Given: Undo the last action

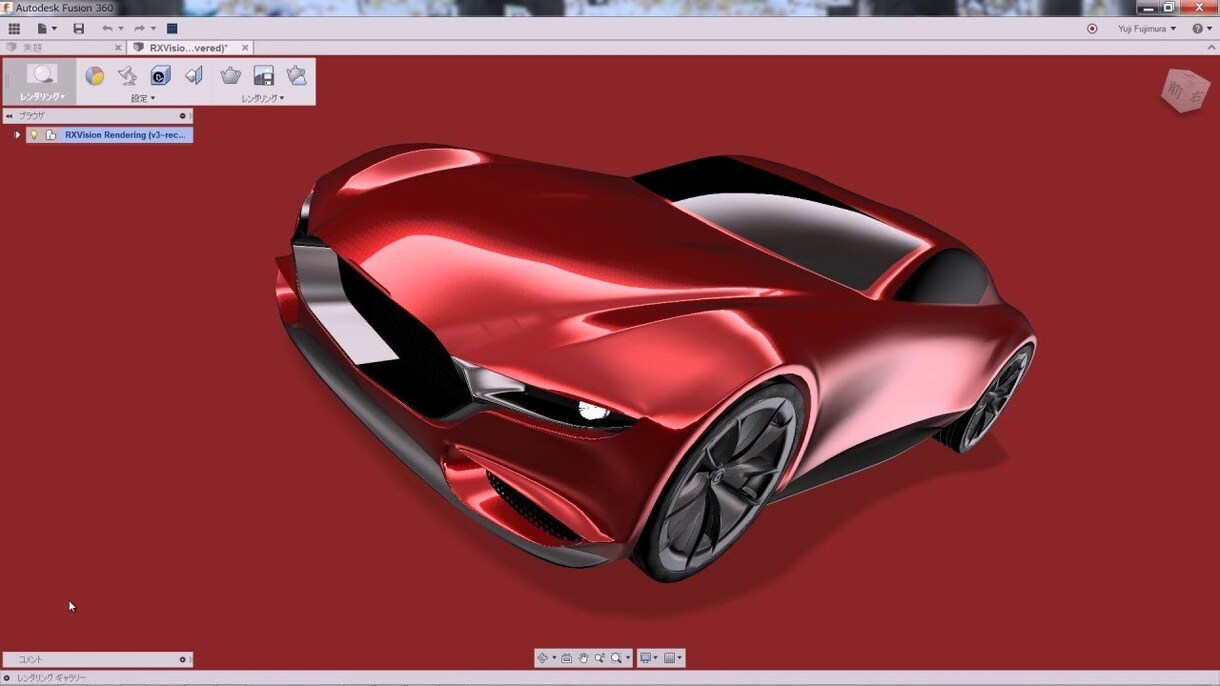Looking at the screenshot, I should (107, 29).
